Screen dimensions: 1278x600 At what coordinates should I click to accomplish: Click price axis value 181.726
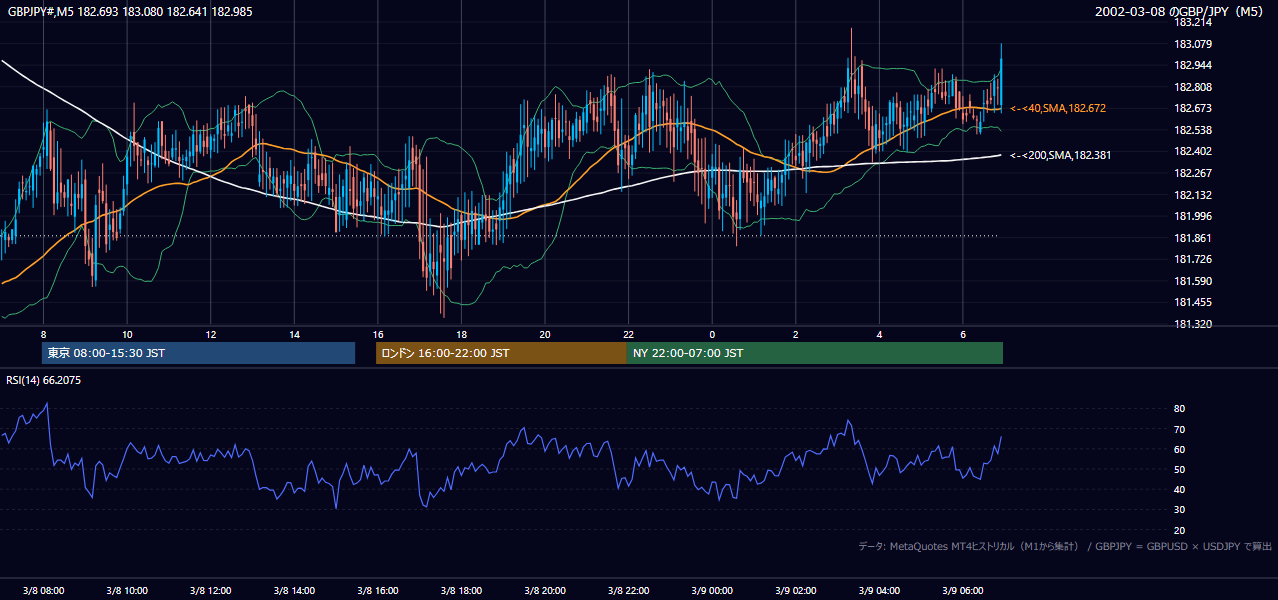coord(1192,259)
